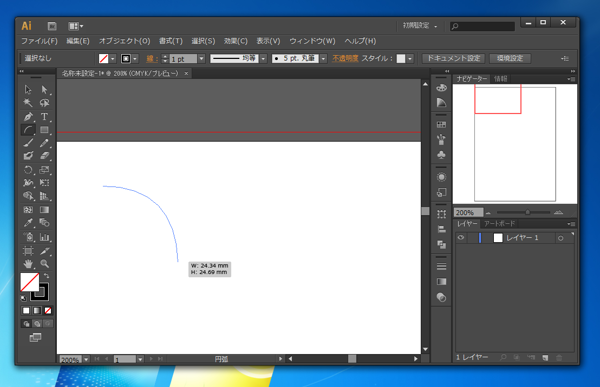Switch to the アートボード tab
The width and height of the screenshot is (600, 387).
[499, 224]
